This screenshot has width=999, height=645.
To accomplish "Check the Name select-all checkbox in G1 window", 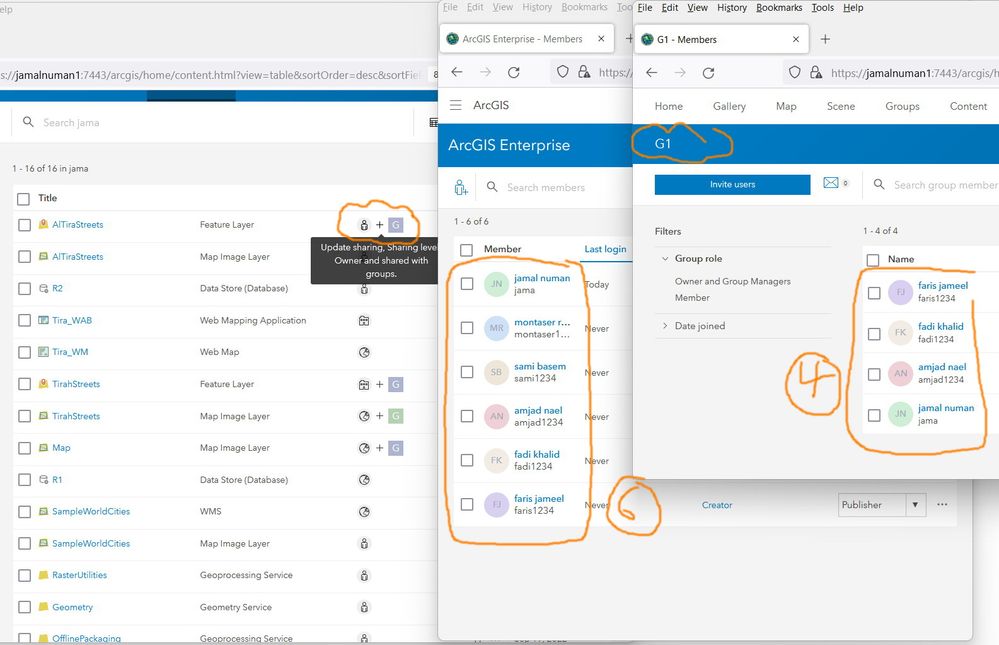I will coord(873,260).
